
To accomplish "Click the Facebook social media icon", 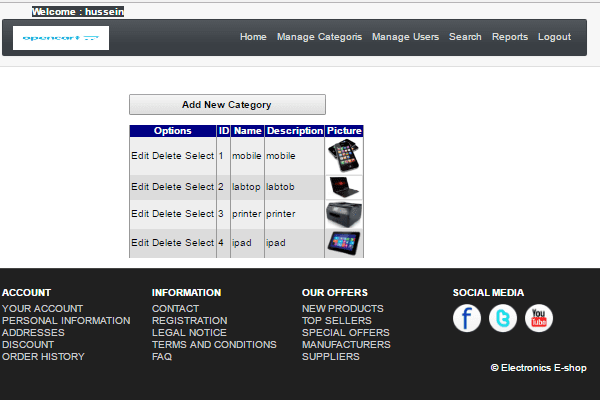I will 467,318.
